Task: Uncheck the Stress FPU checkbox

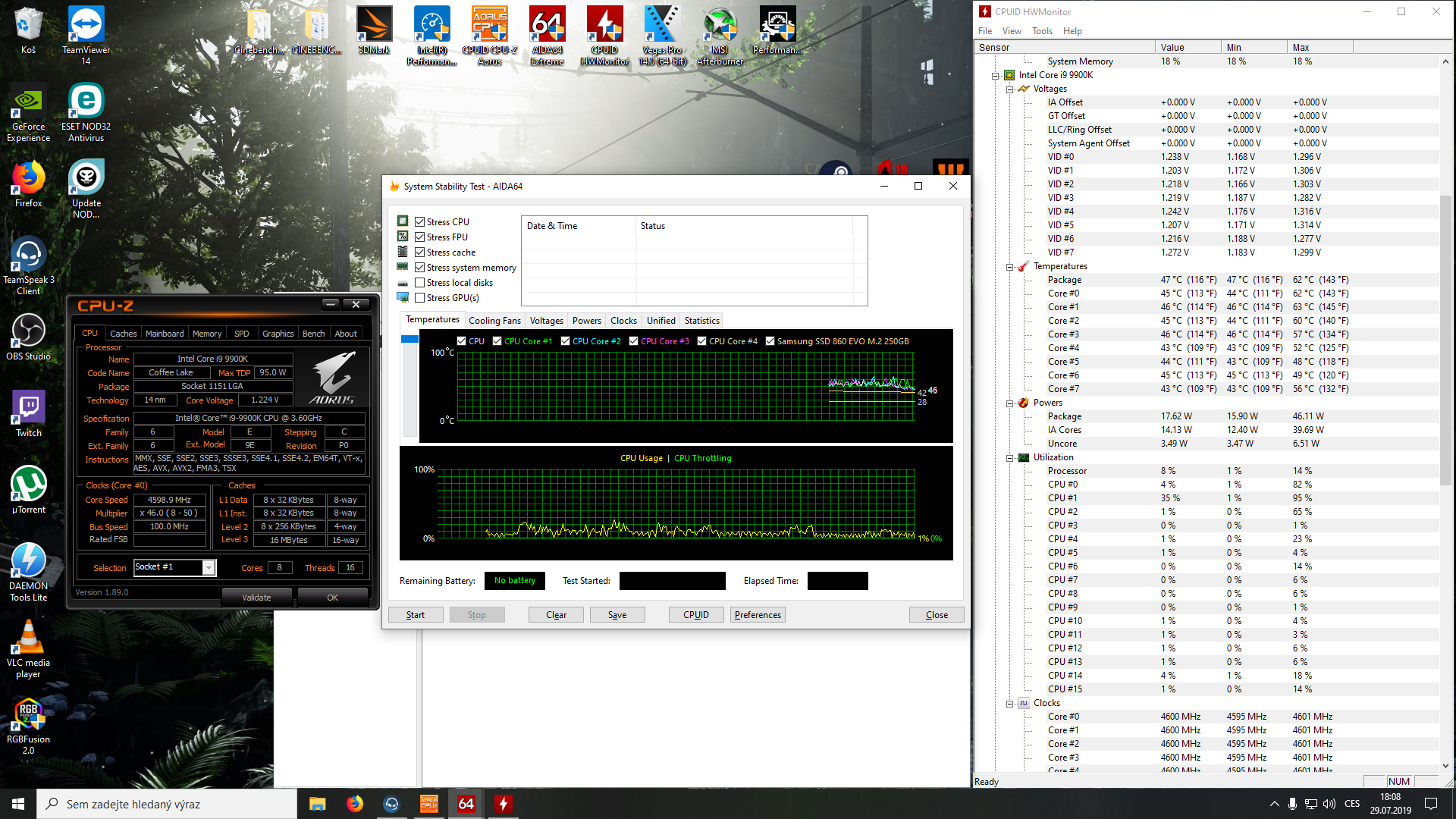Action: [419, 237]
